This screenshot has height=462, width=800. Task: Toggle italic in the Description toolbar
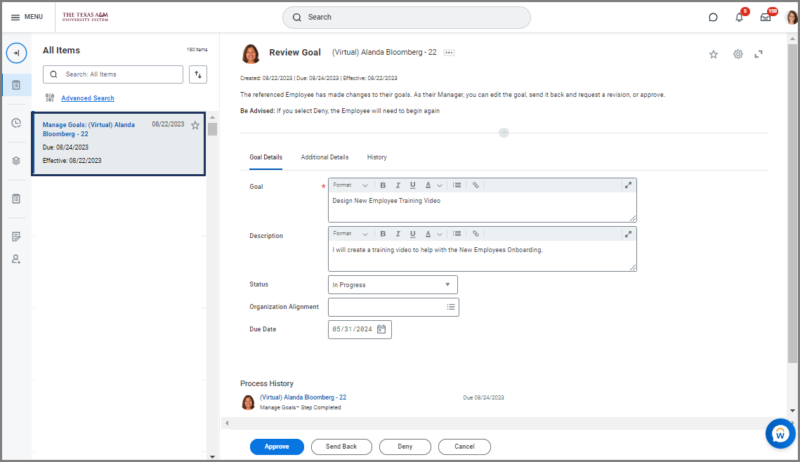pos(397,233)
